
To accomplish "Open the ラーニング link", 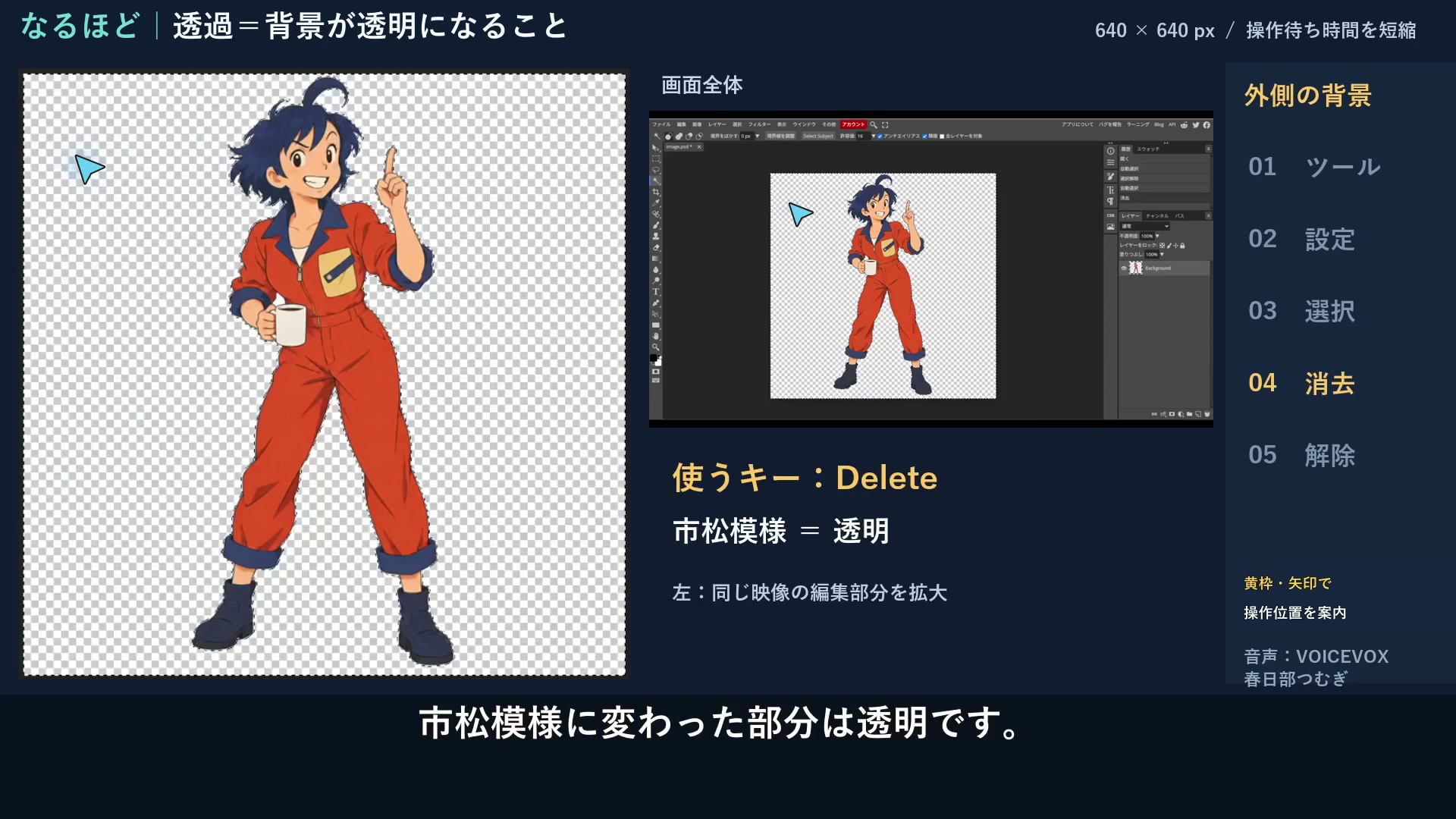I will pos(1137,124).
